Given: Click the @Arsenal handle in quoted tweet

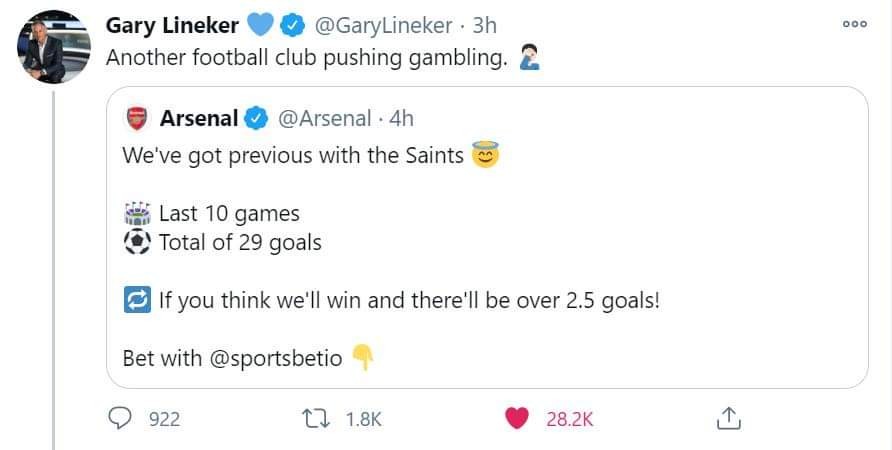Looking at the screenshot, I should tap(325, 118).
